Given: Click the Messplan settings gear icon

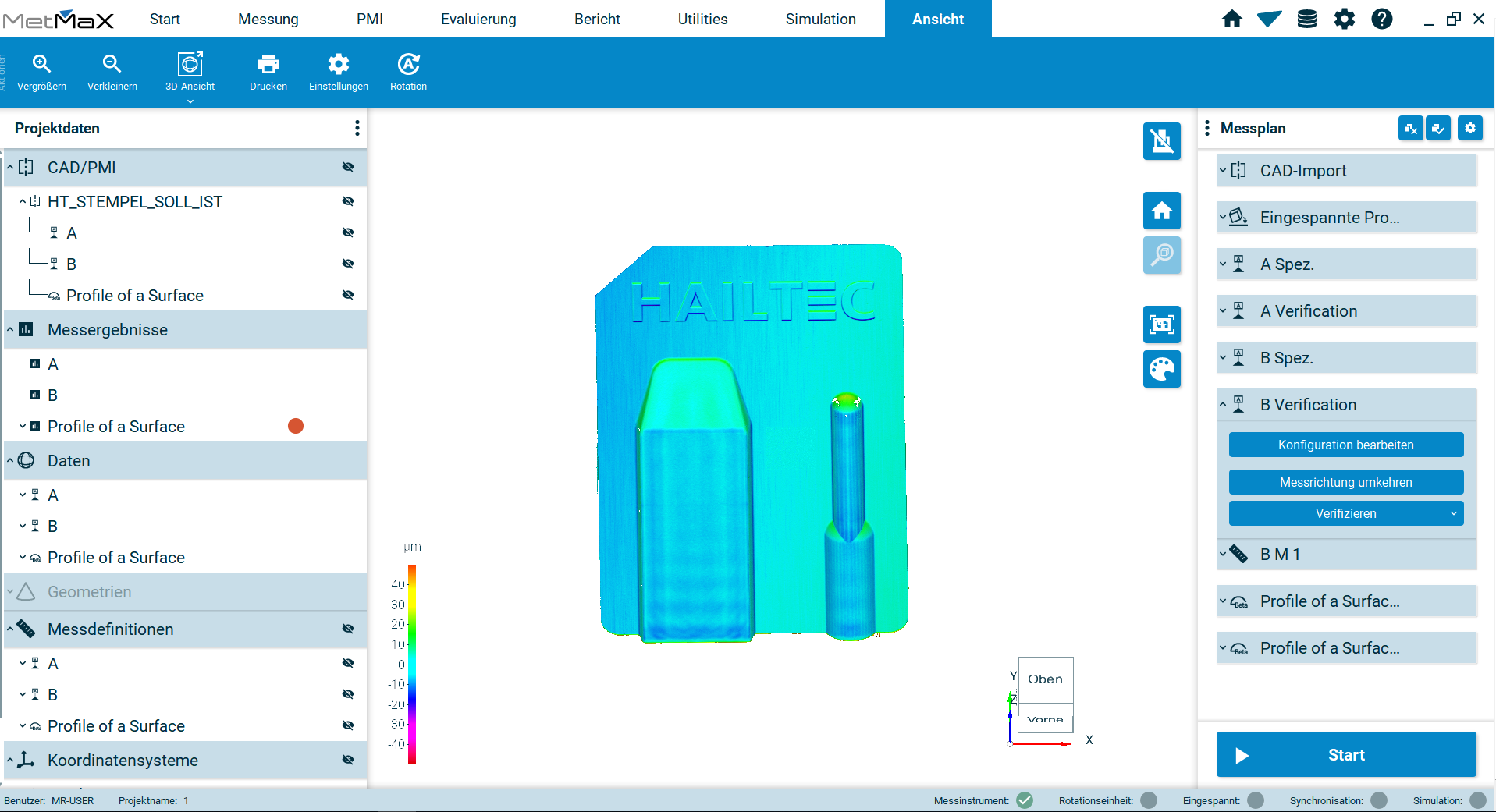Looking at the screenshot, I should tap(1470, 128).
